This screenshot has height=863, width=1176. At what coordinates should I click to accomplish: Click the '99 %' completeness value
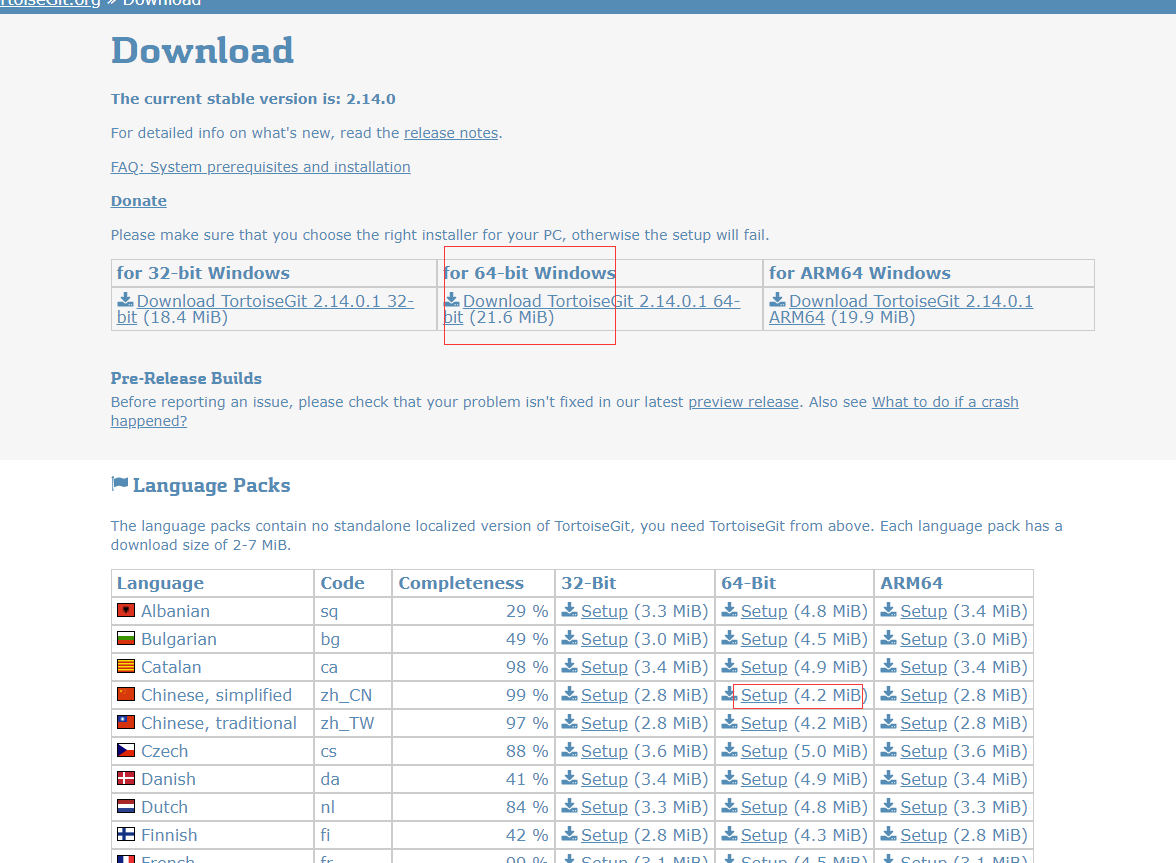pos(526,695)
